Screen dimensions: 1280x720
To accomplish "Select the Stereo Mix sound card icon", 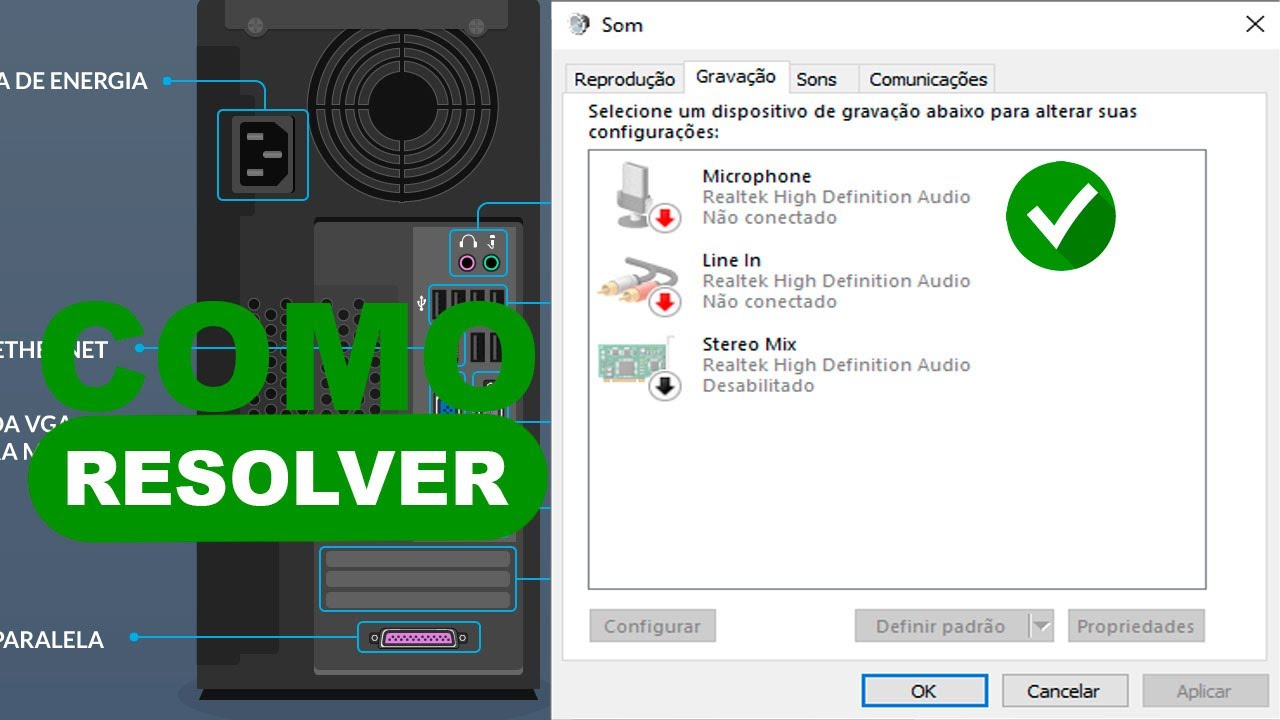I will tap(640, 366).
